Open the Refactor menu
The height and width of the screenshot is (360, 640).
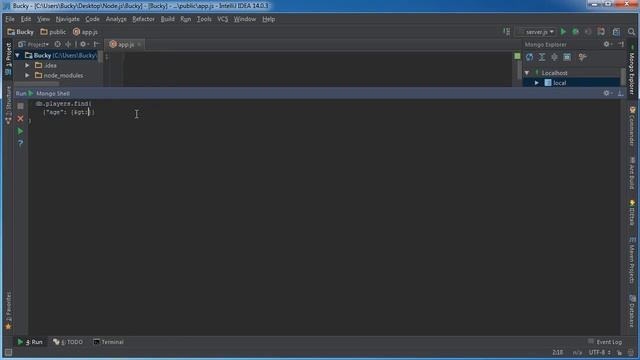click(143, 19)
